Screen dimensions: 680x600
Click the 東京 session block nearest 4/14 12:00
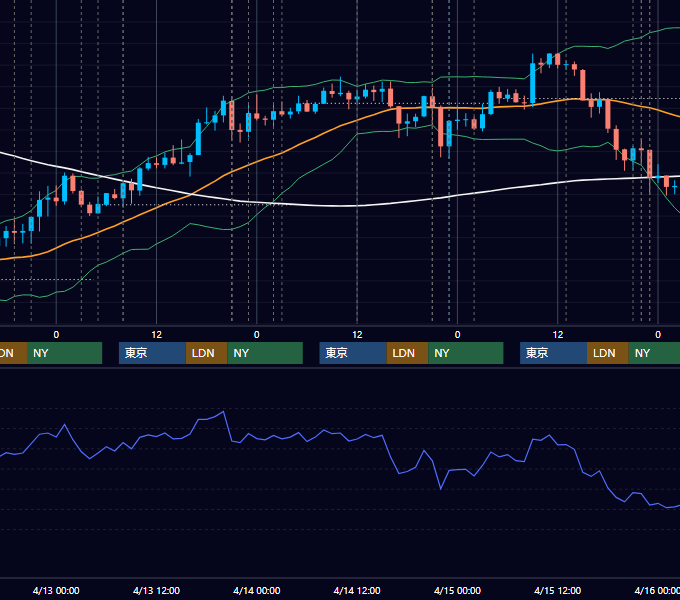pyautogui.click(x=353, y=353)
